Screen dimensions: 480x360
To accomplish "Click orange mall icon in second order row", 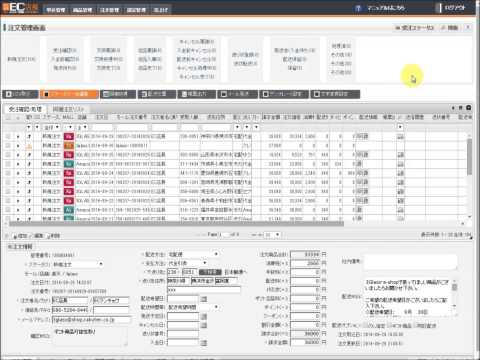I will [69, 146].
